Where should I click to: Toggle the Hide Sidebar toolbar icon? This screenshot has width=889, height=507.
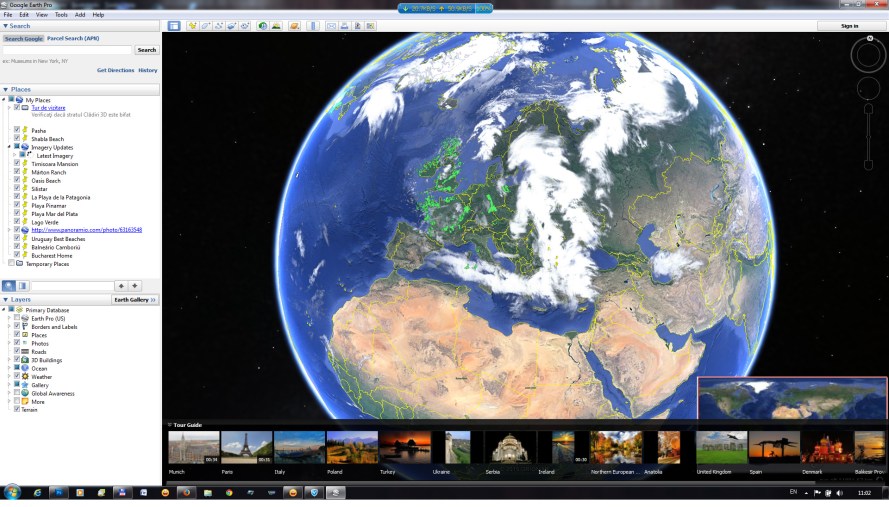174,25
